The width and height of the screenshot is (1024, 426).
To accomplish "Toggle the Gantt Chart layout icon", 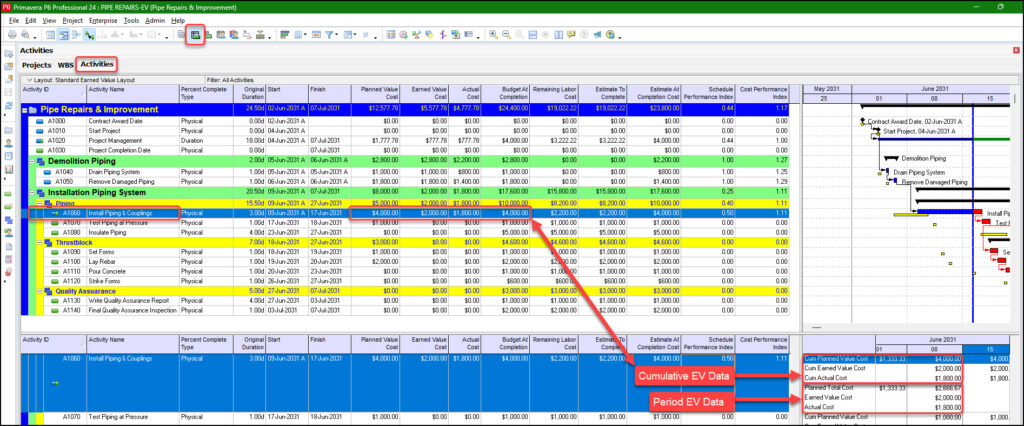I will point(64,35).
